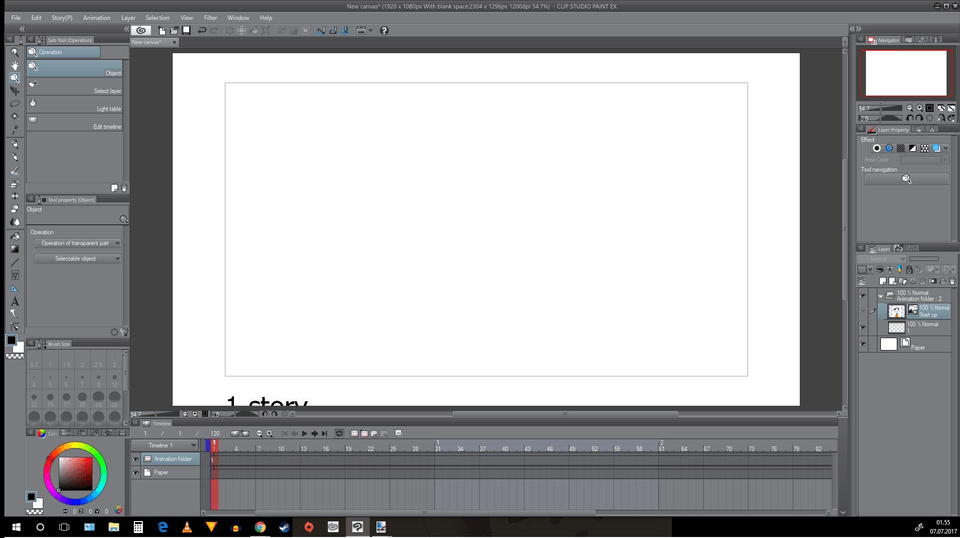The image size is (960, 538).
Task: Select the Move (hand) tool
Action: [15, 65]
